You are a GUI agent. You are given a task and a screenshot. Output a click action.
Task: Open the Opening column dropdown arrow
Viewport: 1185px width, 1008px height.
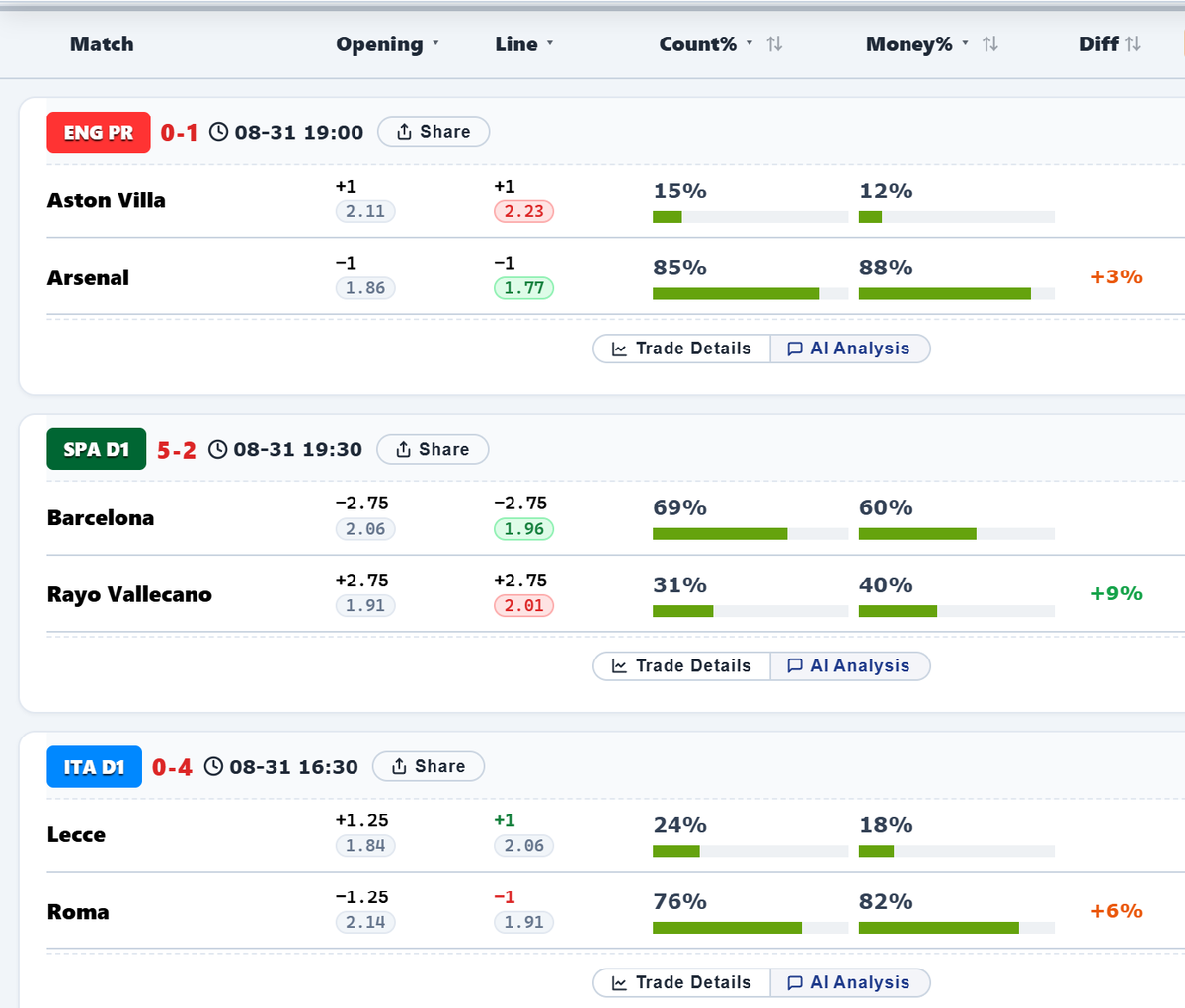[435, 44]
